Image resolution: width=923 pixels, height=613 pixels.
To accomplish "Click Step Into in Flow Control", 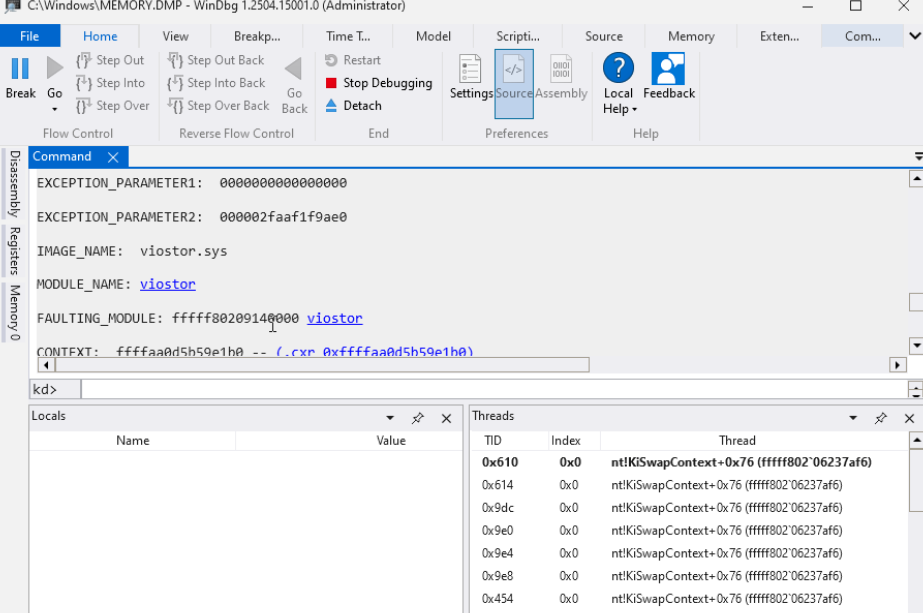I will pos(110,83).
